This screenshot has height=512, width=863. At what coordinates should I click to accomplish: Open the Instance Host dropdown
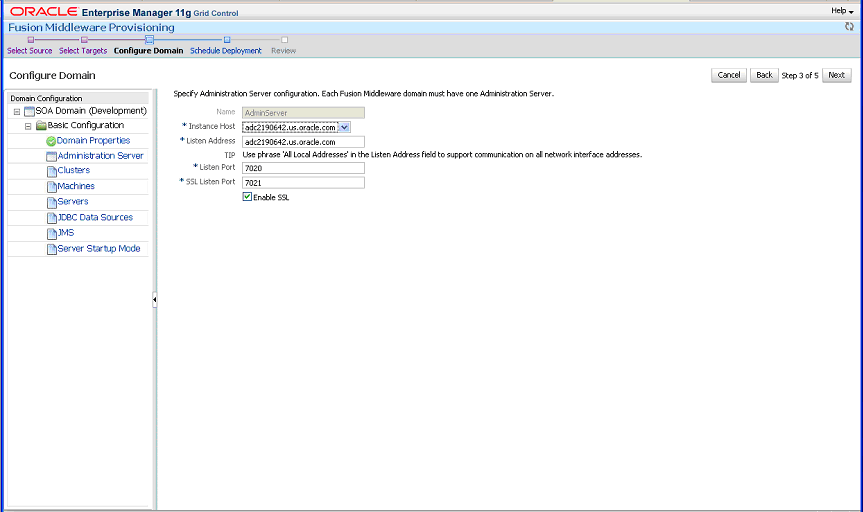[344, 127]
